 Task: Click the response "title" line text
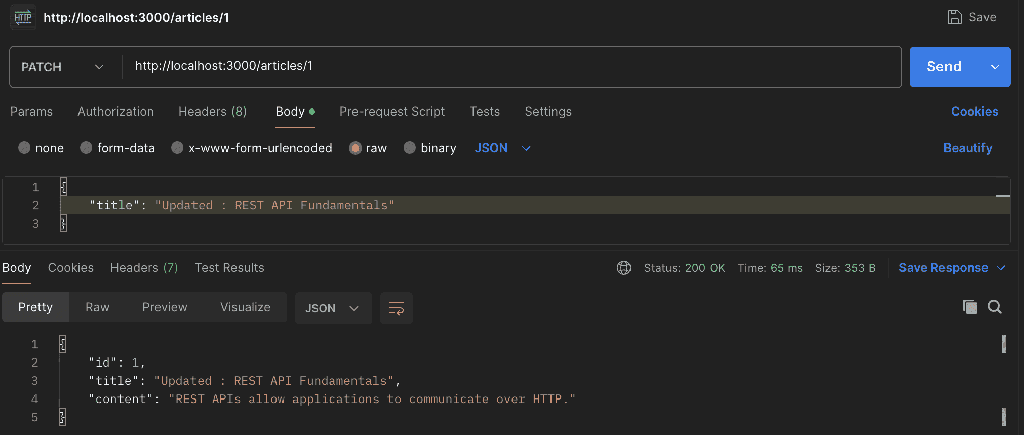pyautogui.click(x=244, y=381)
